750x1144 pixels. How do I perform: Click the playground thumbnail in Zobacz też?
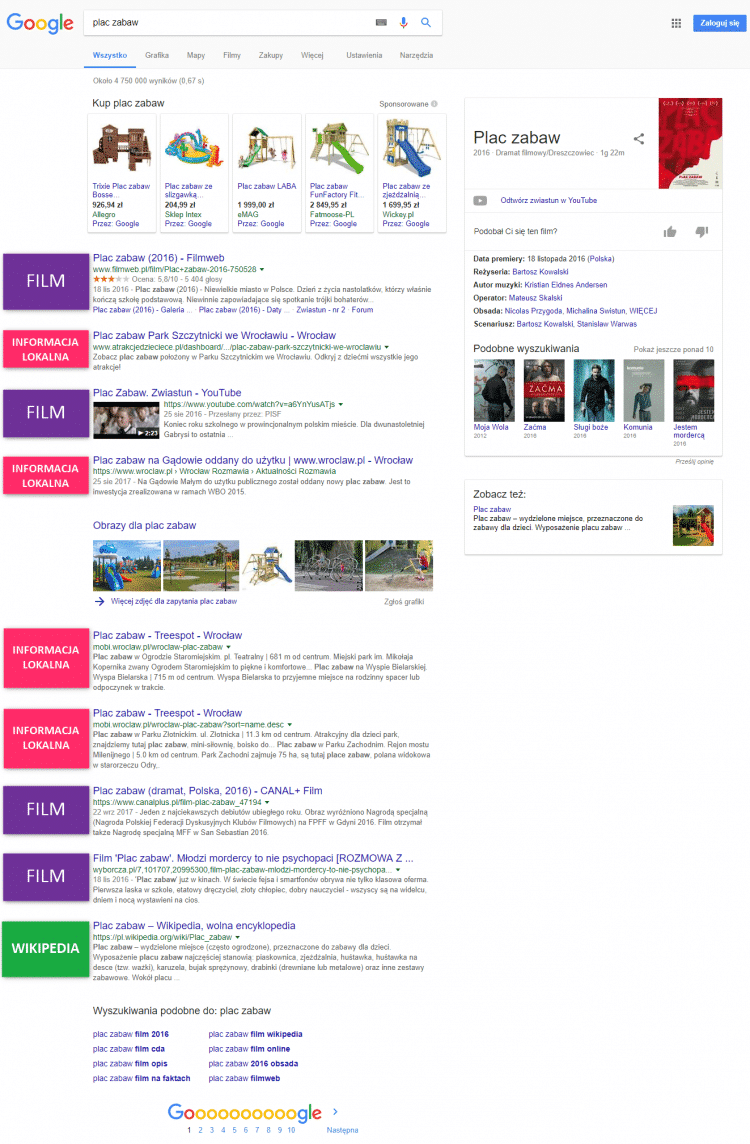(693, 525)
